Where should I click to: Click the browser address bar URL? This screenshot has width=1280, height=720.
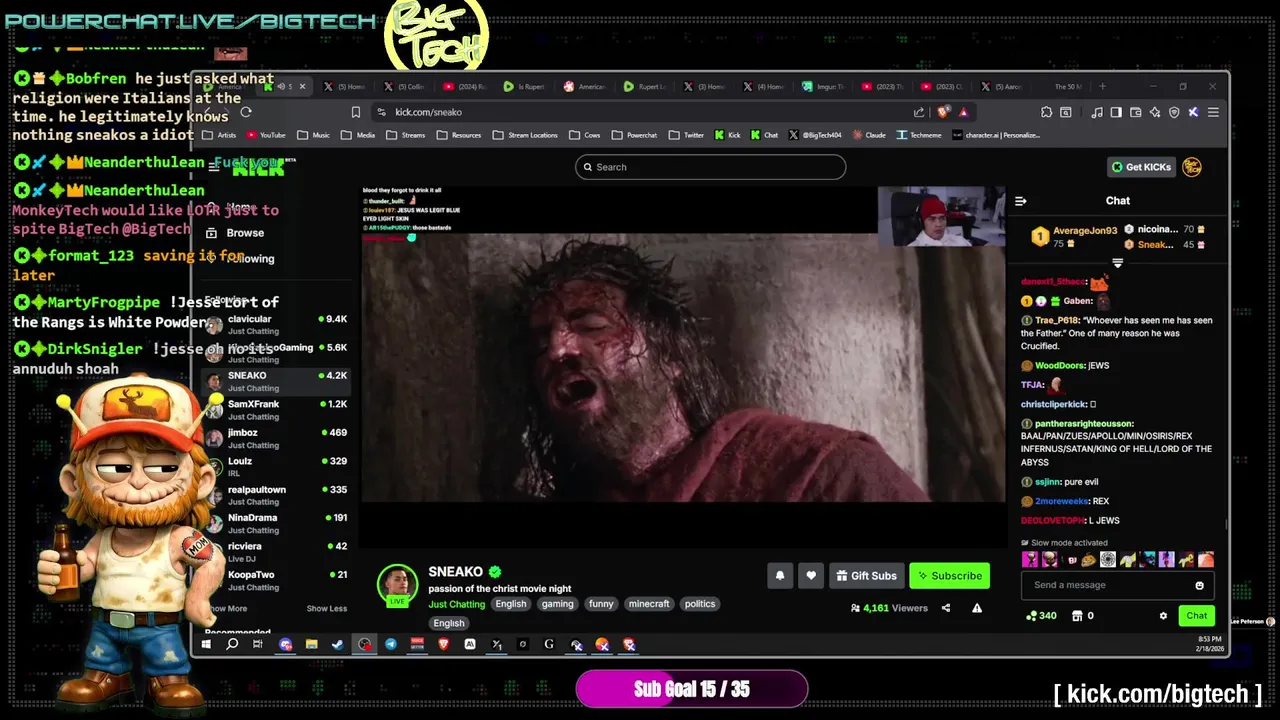coord(428,112)
